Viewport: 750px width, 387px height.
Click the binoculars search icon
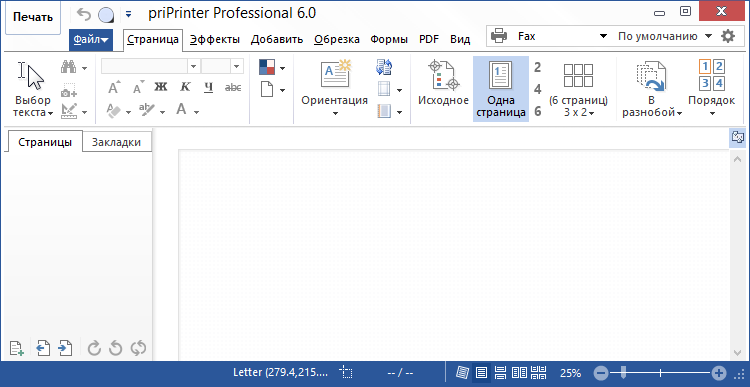pos(69,67)
